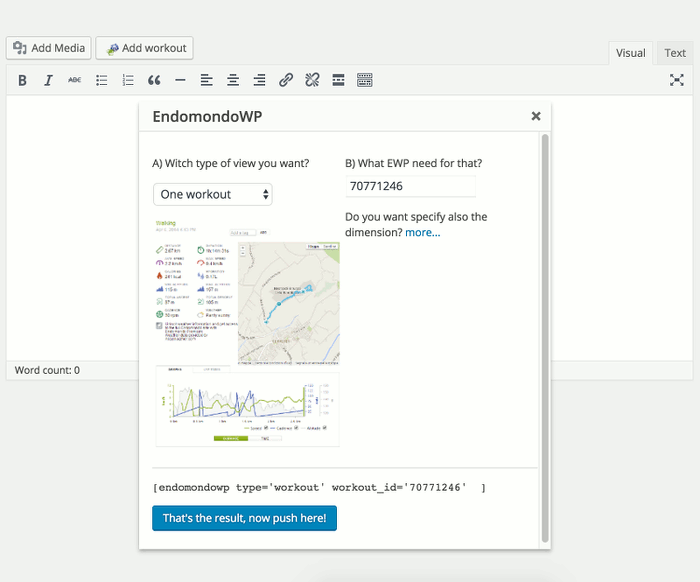Screen dimensions: 700x582
Task: Click the EndomondoWP dialog title
Action: (207, 116)
